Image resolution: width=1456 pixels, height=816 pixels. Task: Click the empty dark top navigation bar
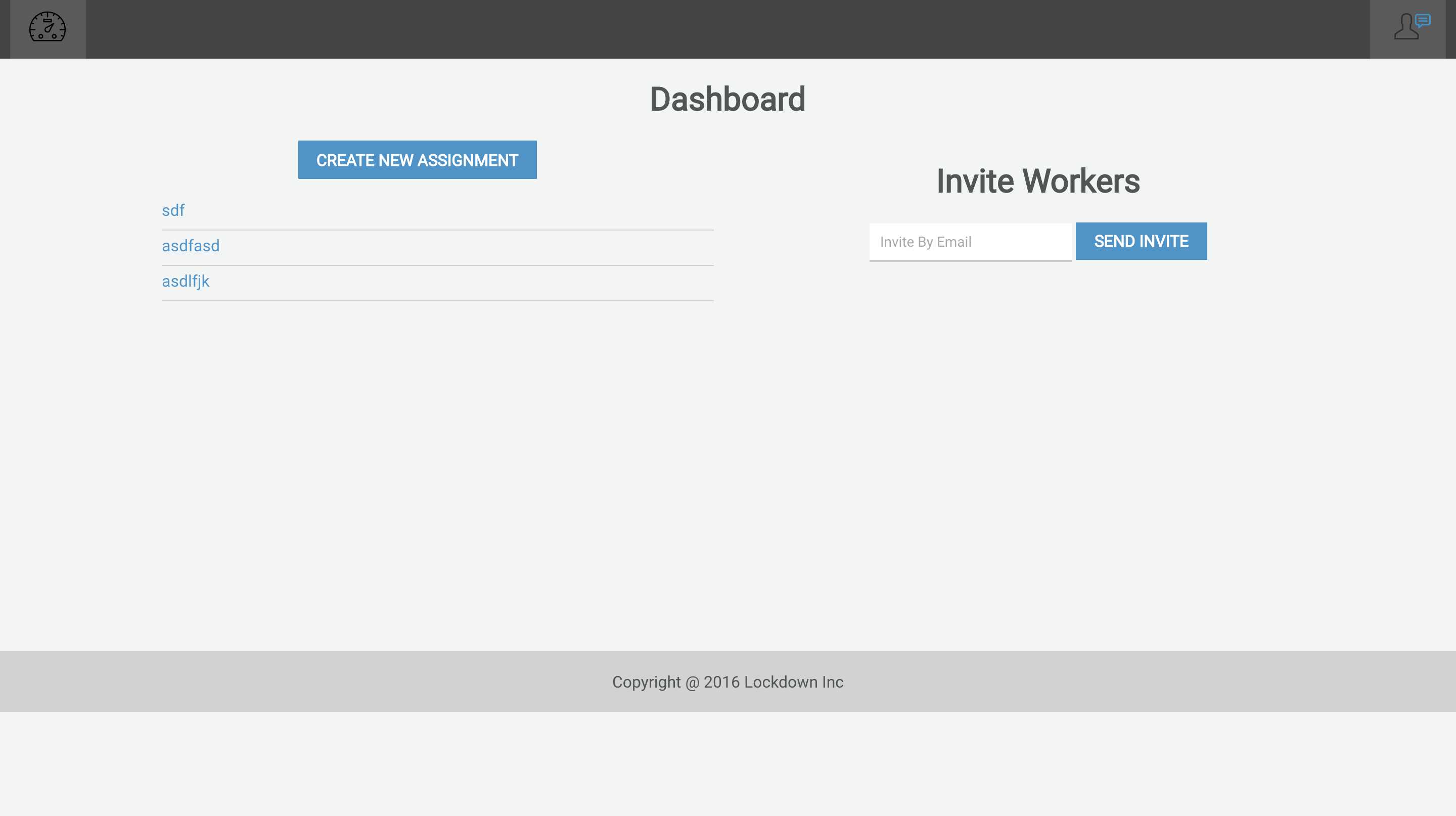pos(727,29)
